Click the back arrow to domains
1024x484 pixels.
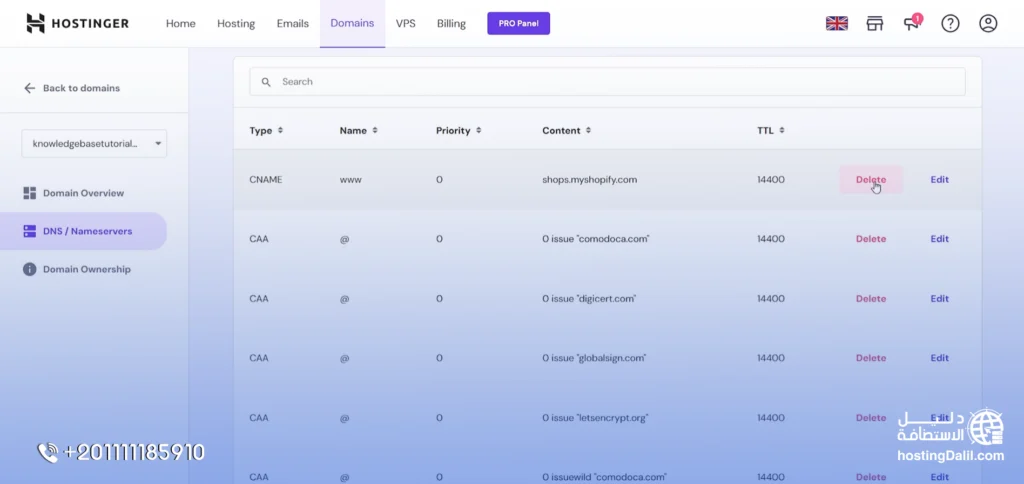pos(30,88)
